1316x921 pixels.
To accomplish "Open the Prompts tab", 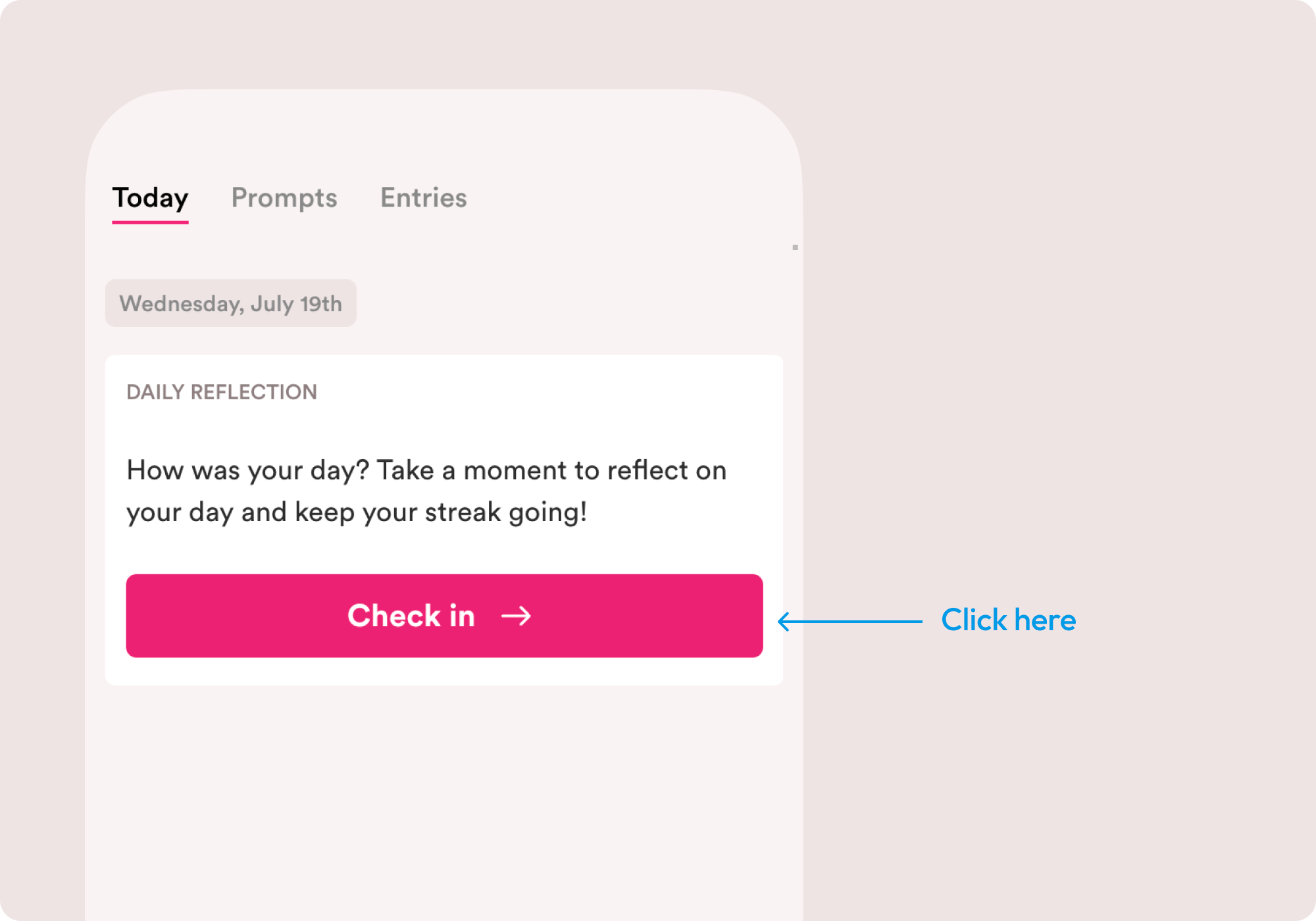I will click(x=284, y=198).
